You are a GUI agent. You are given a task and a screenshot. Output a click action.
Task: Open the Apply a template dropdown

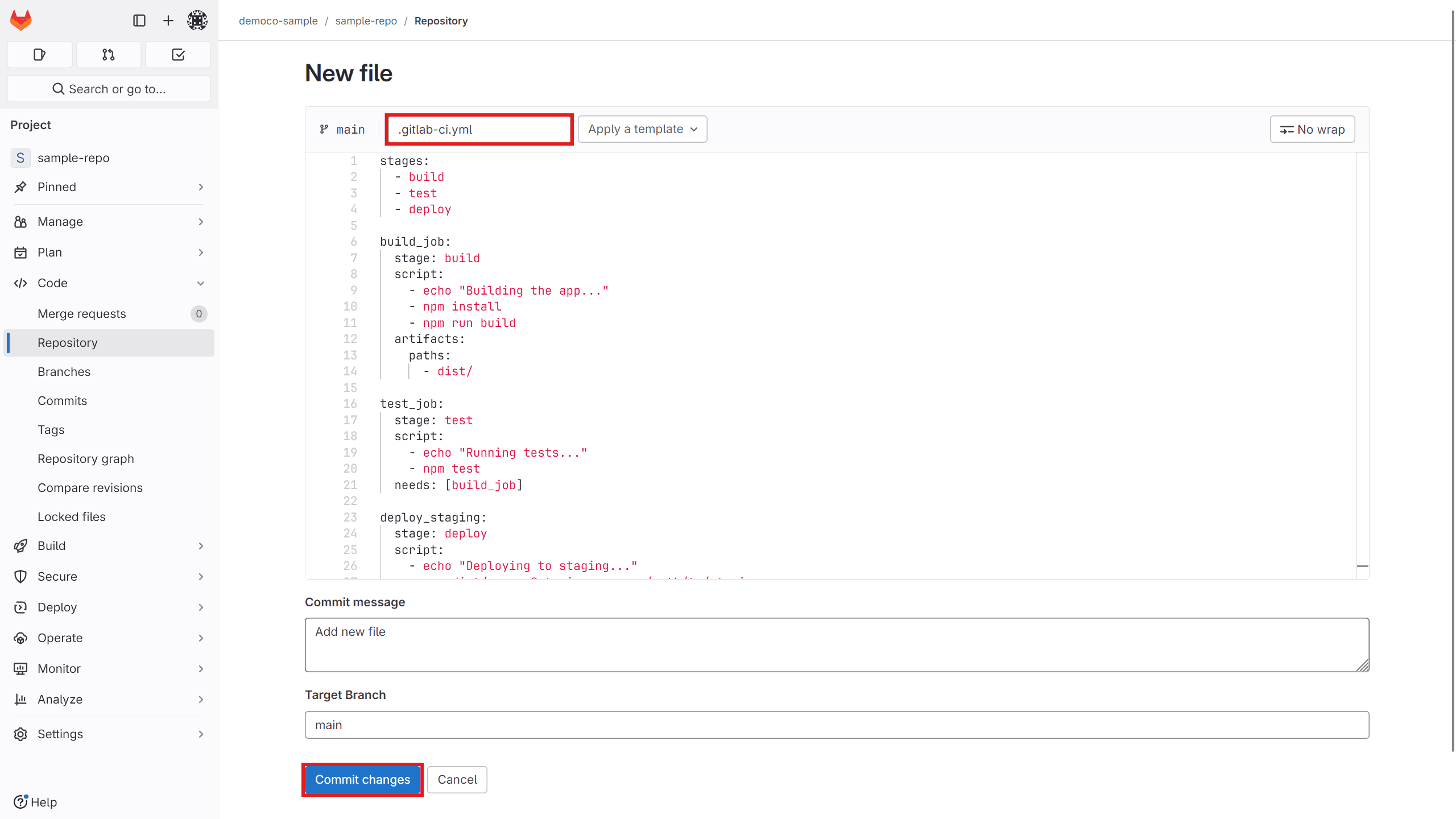(x=642, y=129)
